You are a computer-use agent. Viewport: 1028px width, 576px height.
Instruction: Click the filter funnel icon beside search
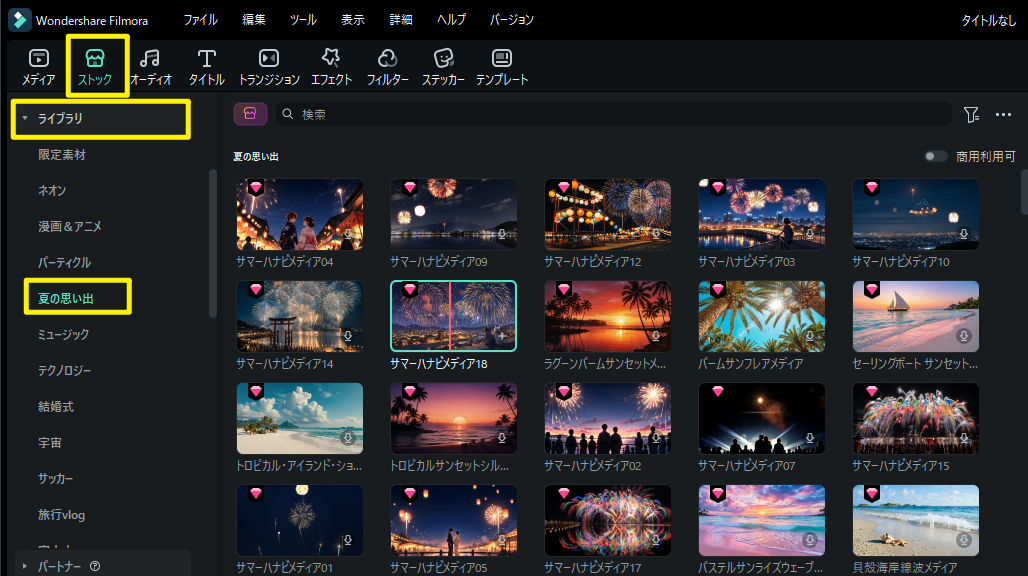971,115
